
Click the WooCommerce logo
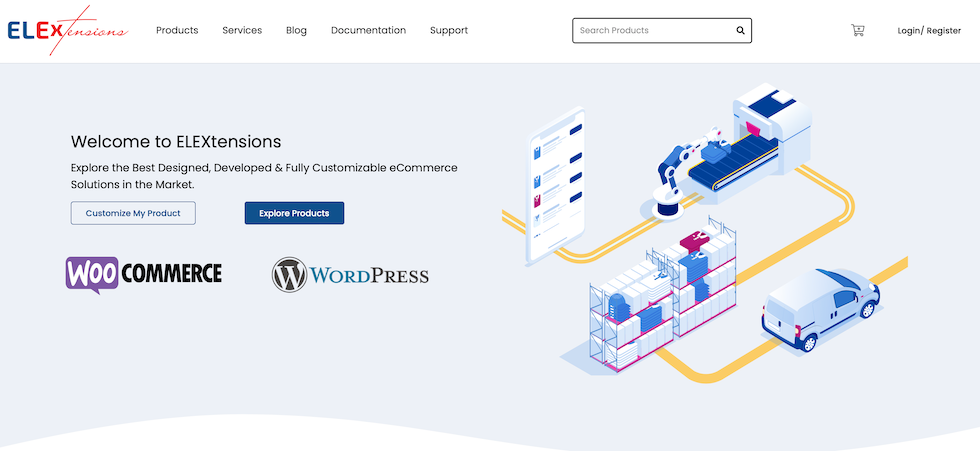(144, 274)
